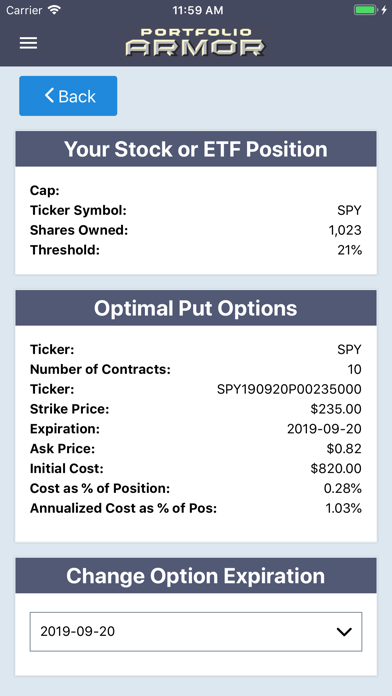Tap the Wi-Fi status icon
This screenshot has width=392, height=696.
(x=54, y=10)
